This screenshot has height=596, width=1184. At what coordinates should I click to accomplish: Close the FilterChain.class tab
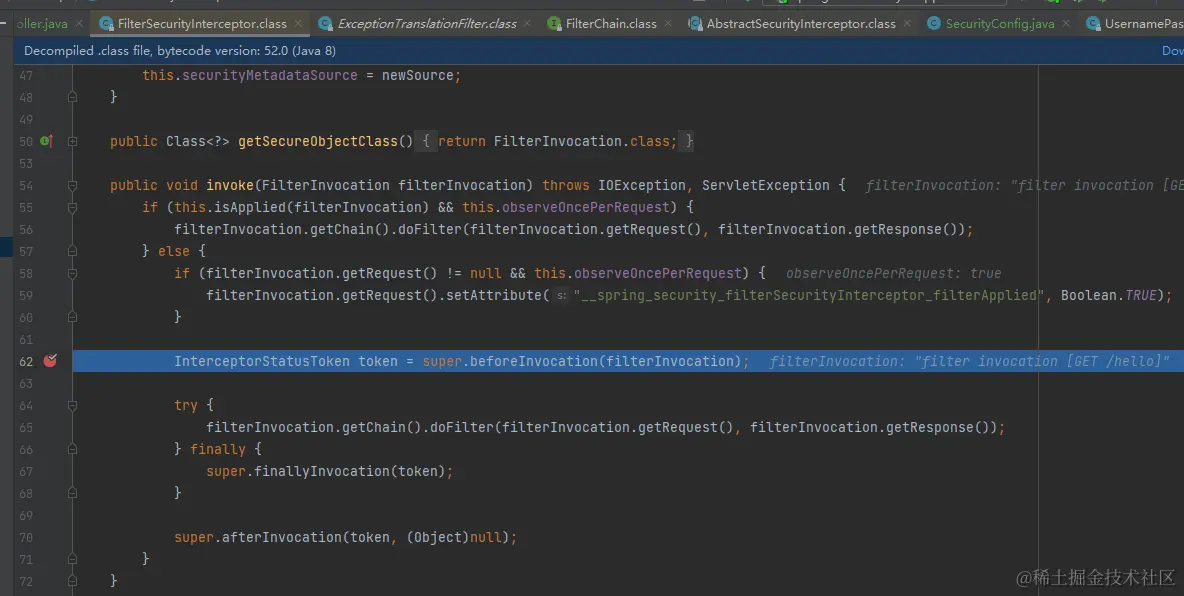(x=668, y=24)
